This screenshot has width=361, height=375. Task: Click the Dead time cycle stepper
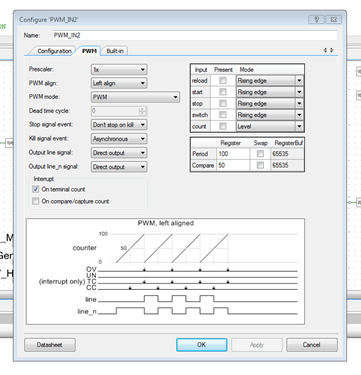[142, 111]
